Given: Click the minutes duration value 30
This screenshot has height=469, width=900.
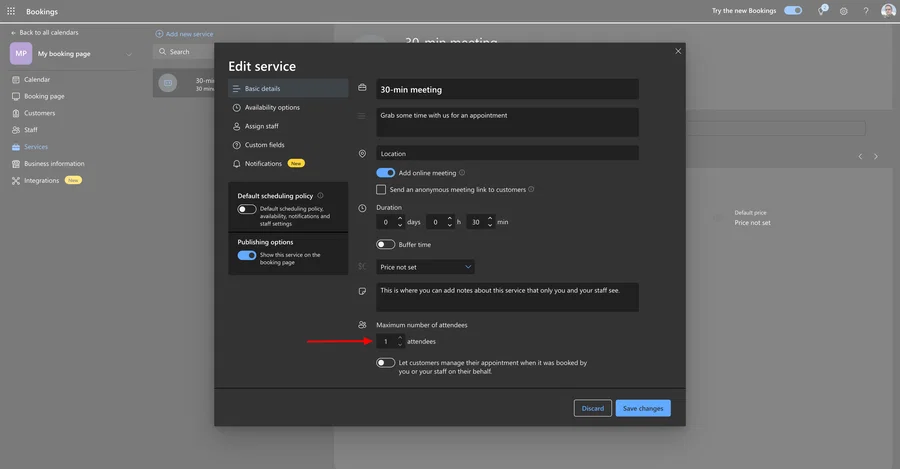Looking at the screenshot, I should pyautogui.click(x=476, y=222).
